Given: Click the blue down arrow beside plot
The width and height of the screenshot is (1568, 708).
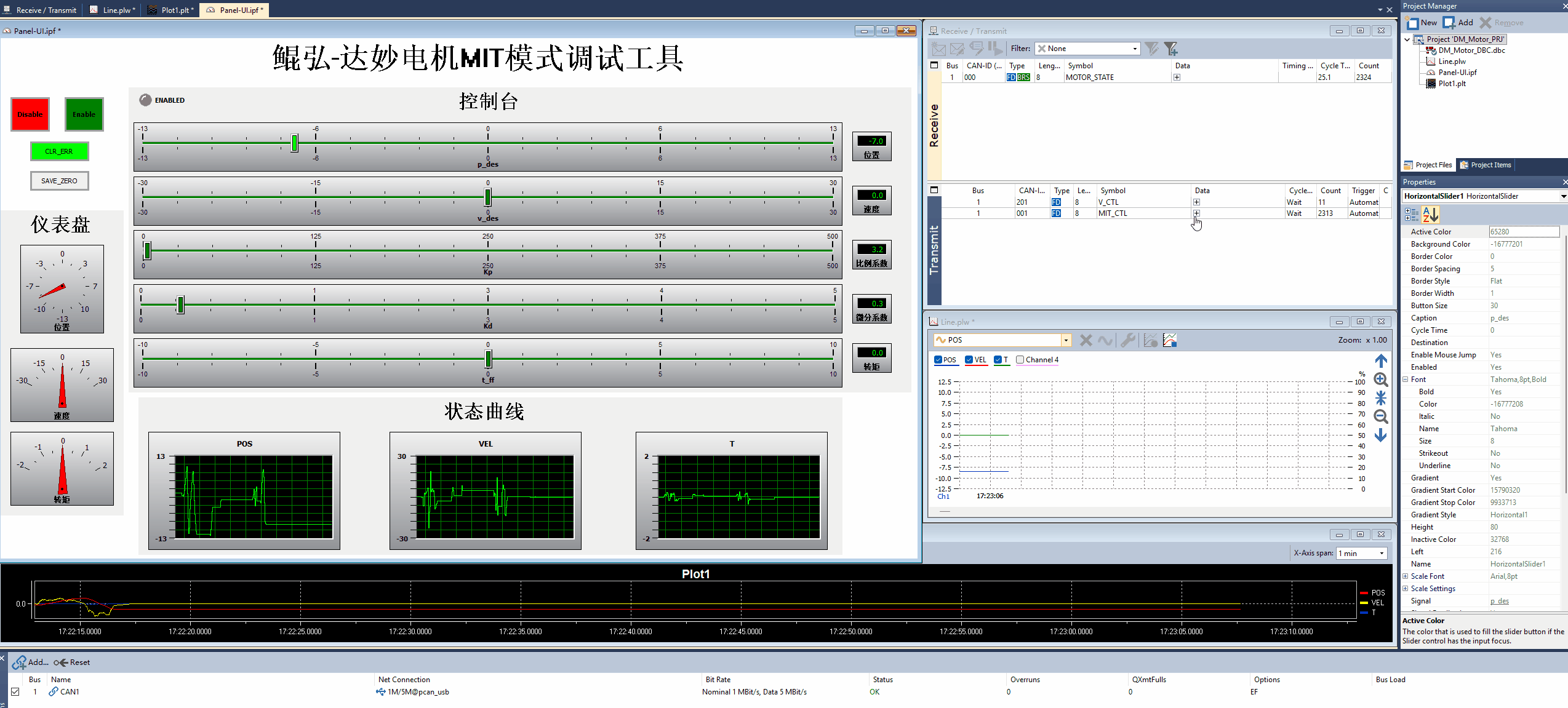Looking at the screenshot, I should pos(1381,436).
